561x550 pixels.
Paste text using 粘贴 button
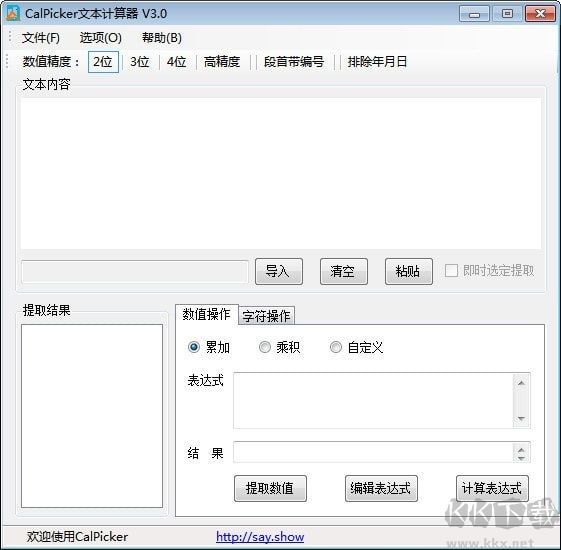[x=409, y=272]
